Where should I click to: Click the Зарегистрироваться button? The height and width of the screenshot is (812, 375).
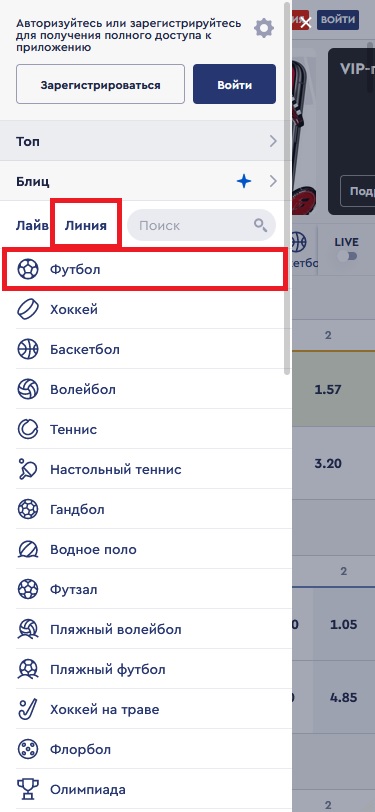tap(100, 84)
